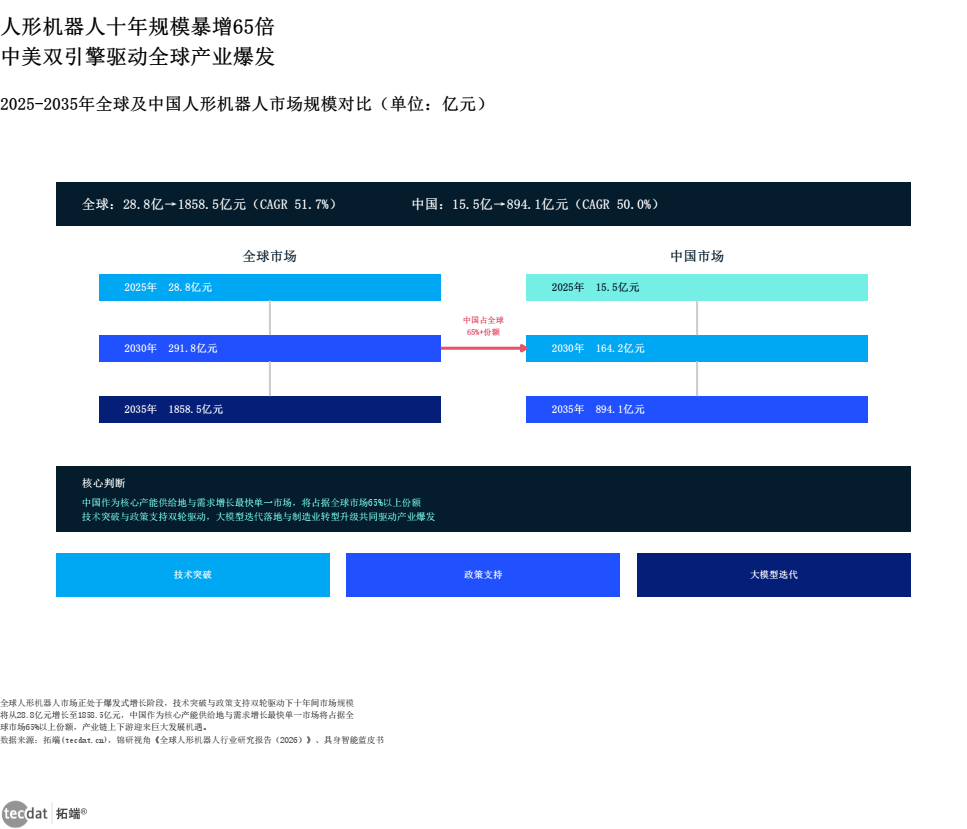Click the 核心判断 heading
The height and width of the screenshot is (829, 967).
104,483
